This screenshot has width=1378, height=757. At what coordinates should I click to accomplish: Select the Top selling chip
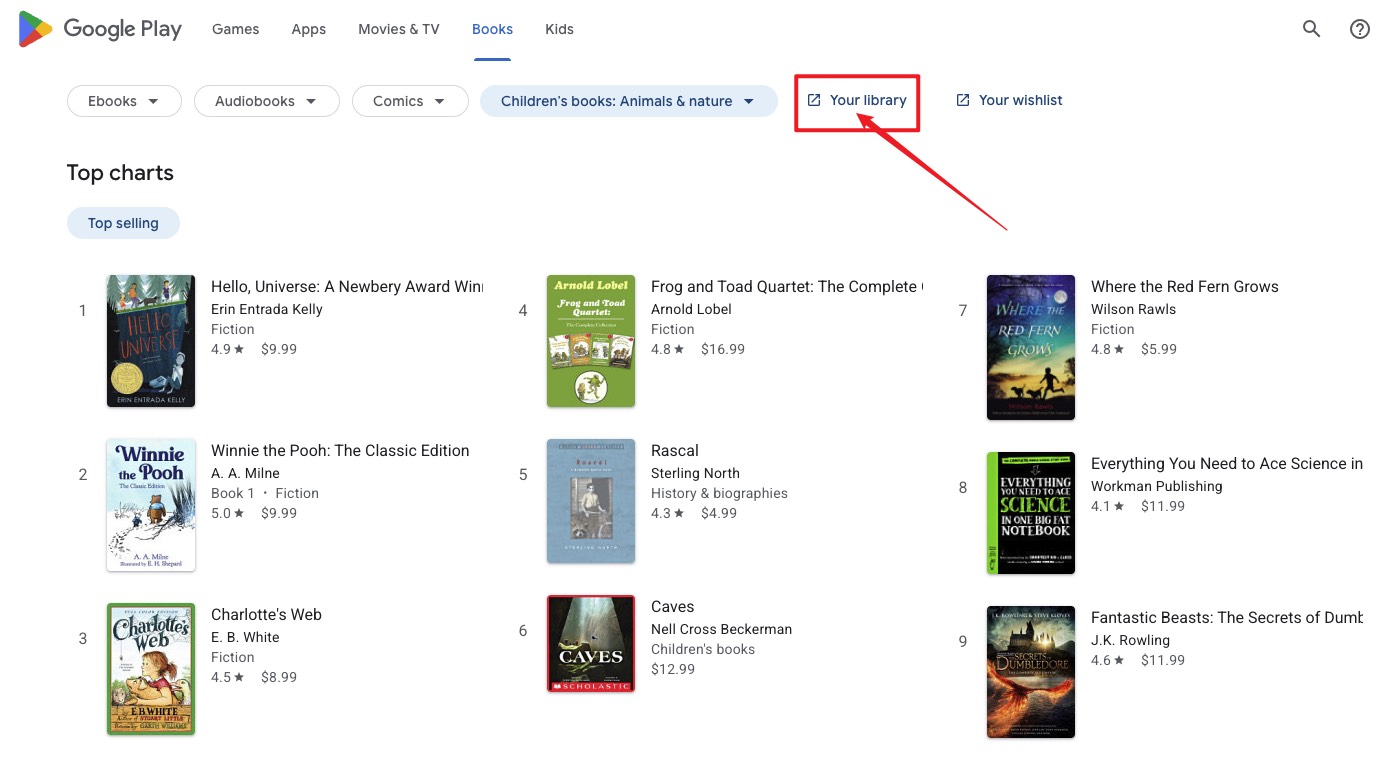point(123,223)
